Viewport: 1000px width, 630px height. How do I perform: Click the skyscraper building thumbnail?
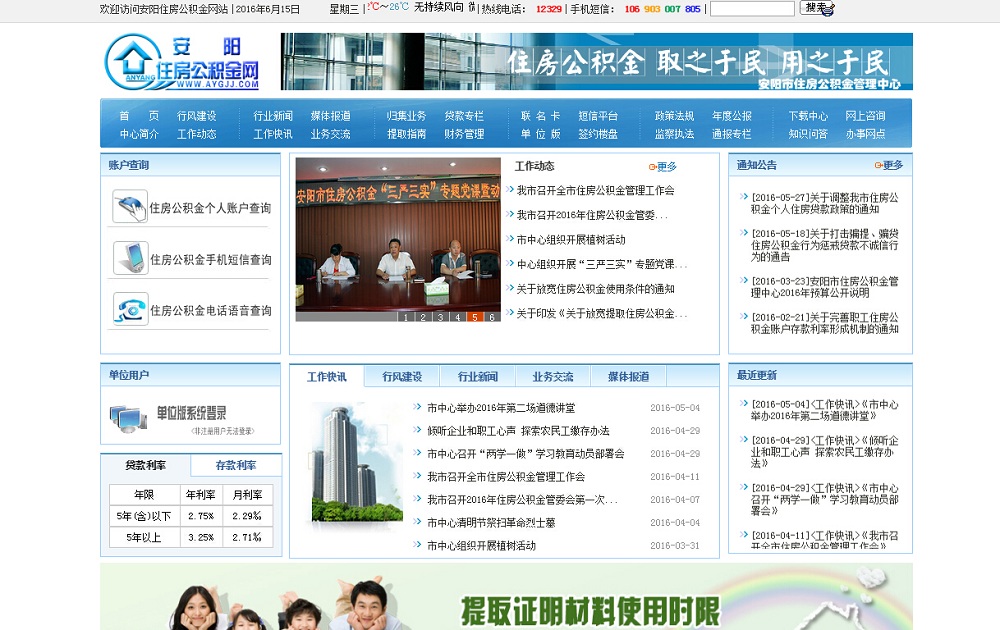click(x=357, y=467)
